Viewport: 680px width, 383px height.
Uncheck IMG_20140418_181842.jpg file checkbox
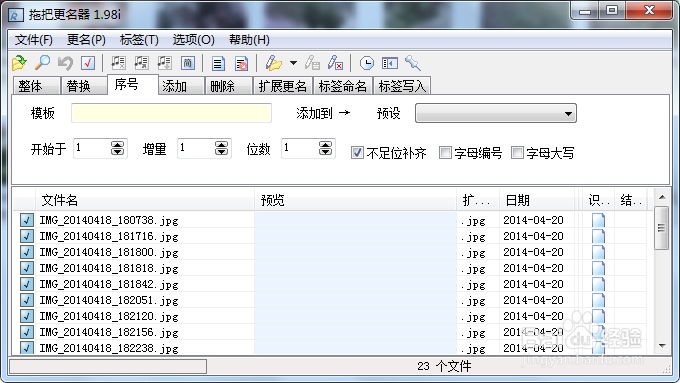coord(26,284)
